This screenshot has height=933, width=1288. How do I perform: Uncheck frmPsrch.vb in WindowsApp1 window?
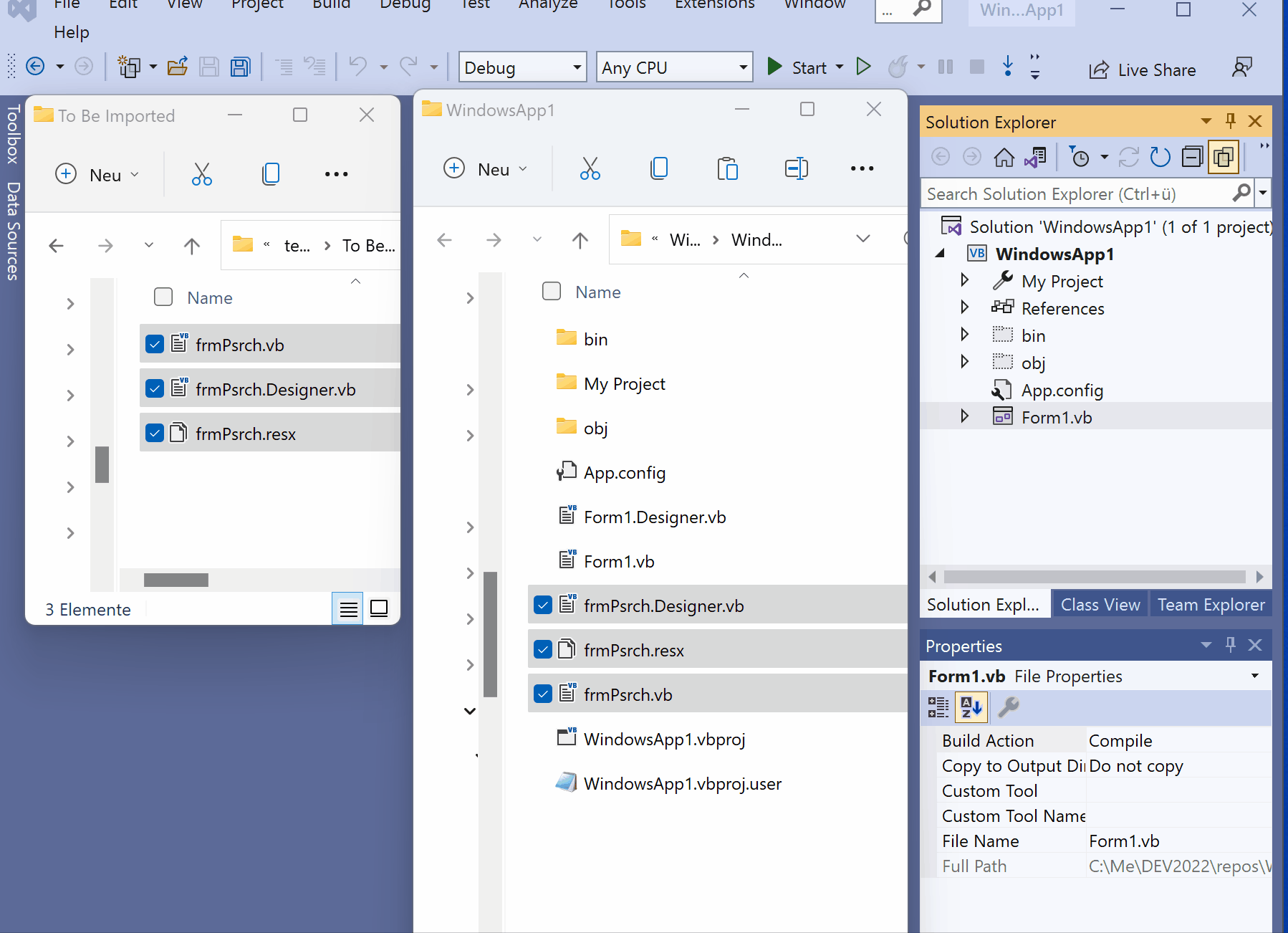pyautogui.click(x=543, y=694)
